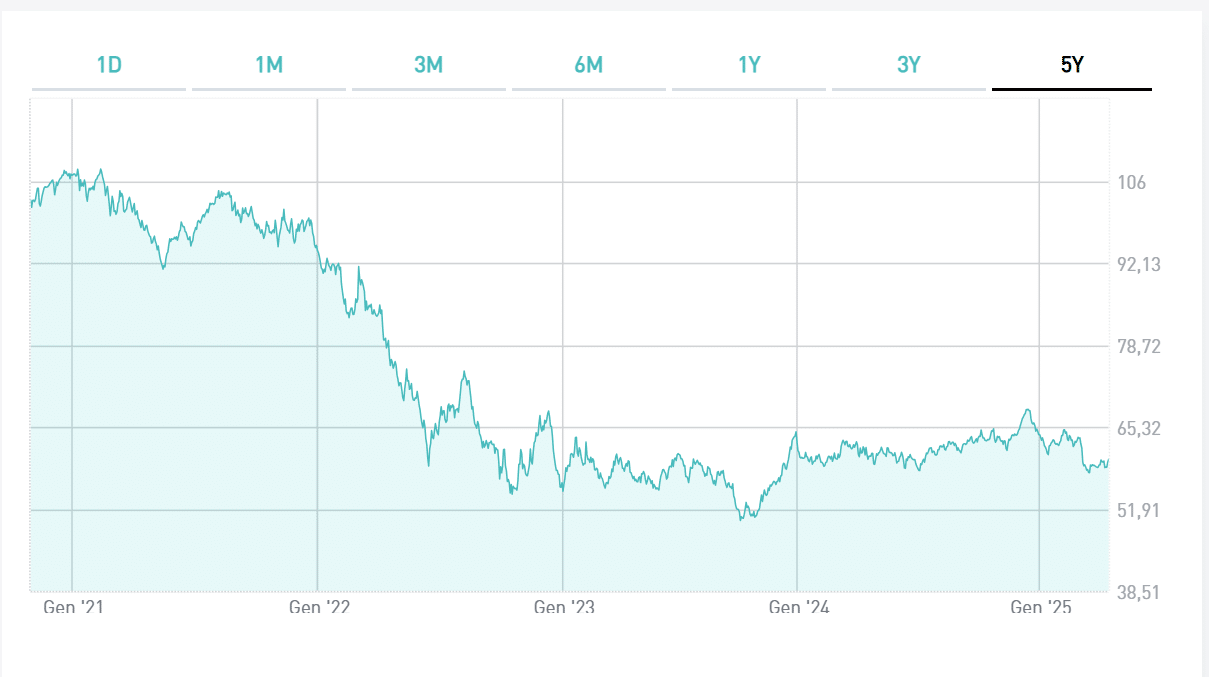Viewport: 1209px width, 677px height.
Task: Click the 106 price axis label
Action: [x=1131, y=183]
